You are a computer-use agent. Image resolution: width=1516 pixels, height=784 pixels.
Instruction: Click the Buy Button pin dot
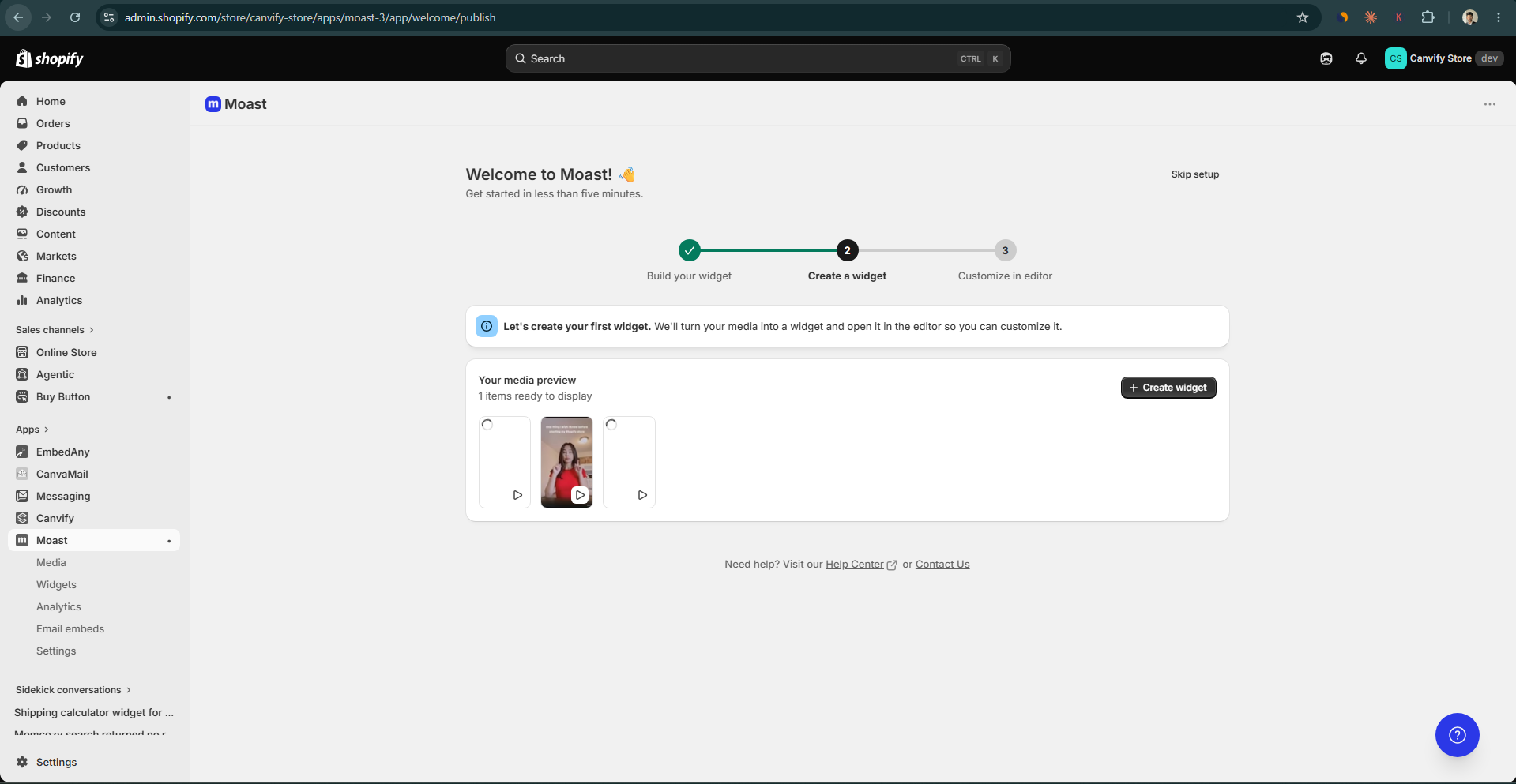(x=169, y=397)
